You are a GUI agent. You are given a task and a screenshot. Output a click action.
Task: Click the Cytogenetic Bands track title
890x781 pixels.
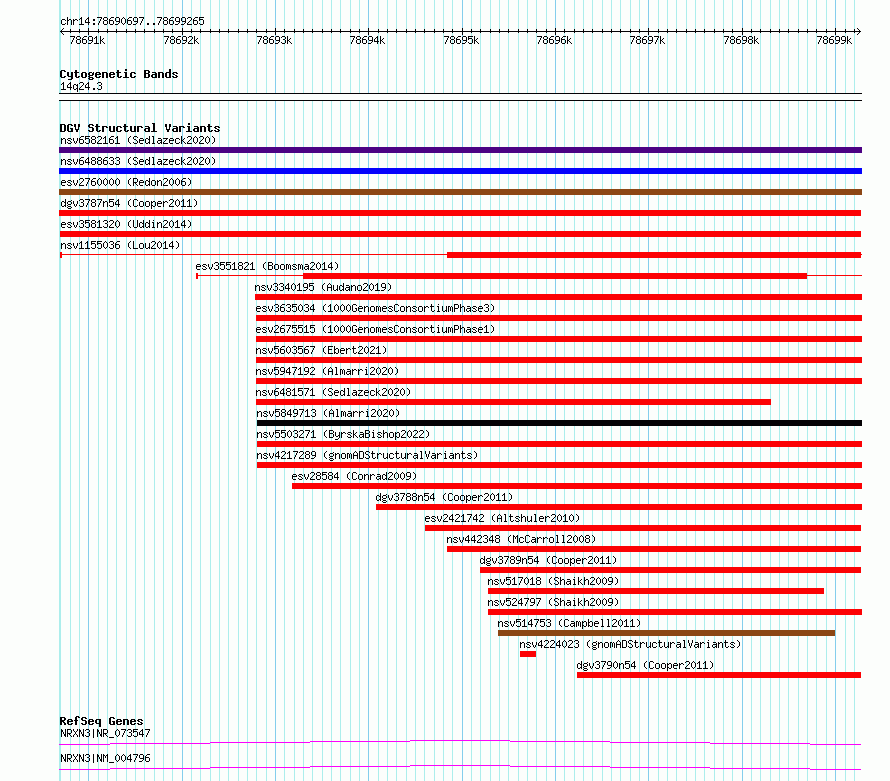[119, 74]
